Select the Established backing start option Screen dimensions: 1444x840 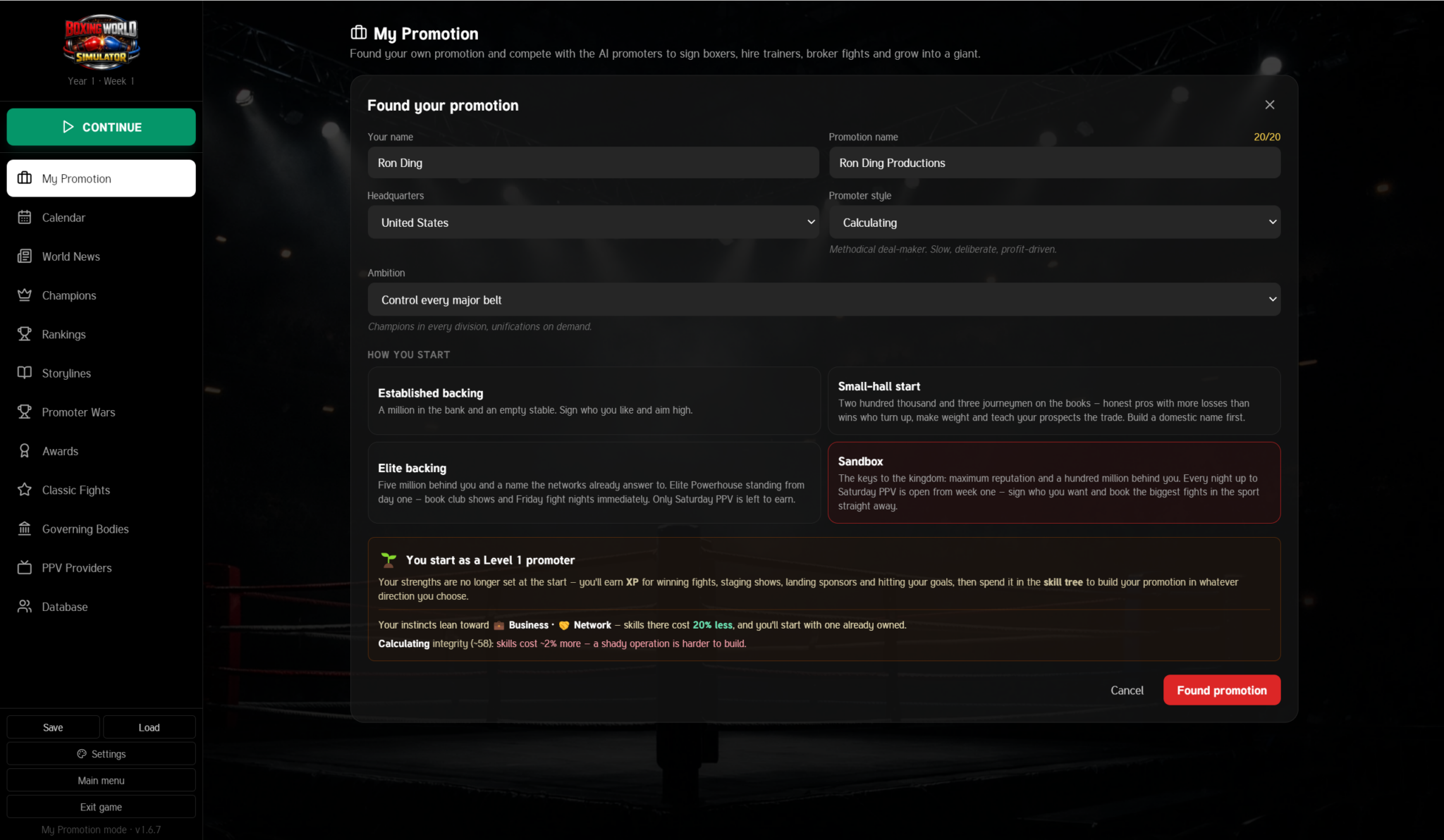point(594,400)
